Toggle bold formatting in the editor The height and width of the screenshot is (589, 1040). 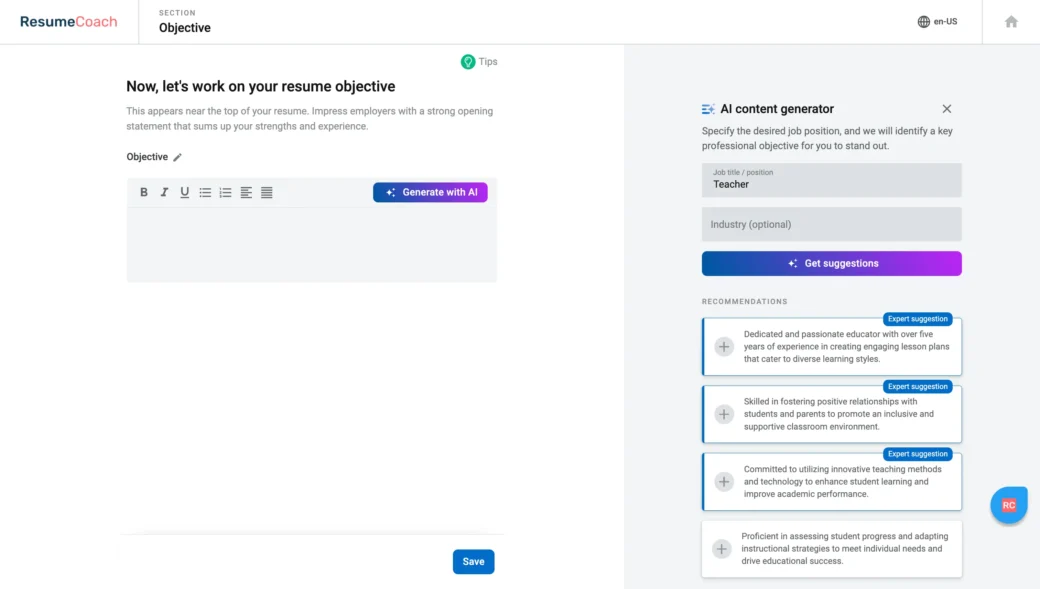pyautogui.click(x=144, y=192)
